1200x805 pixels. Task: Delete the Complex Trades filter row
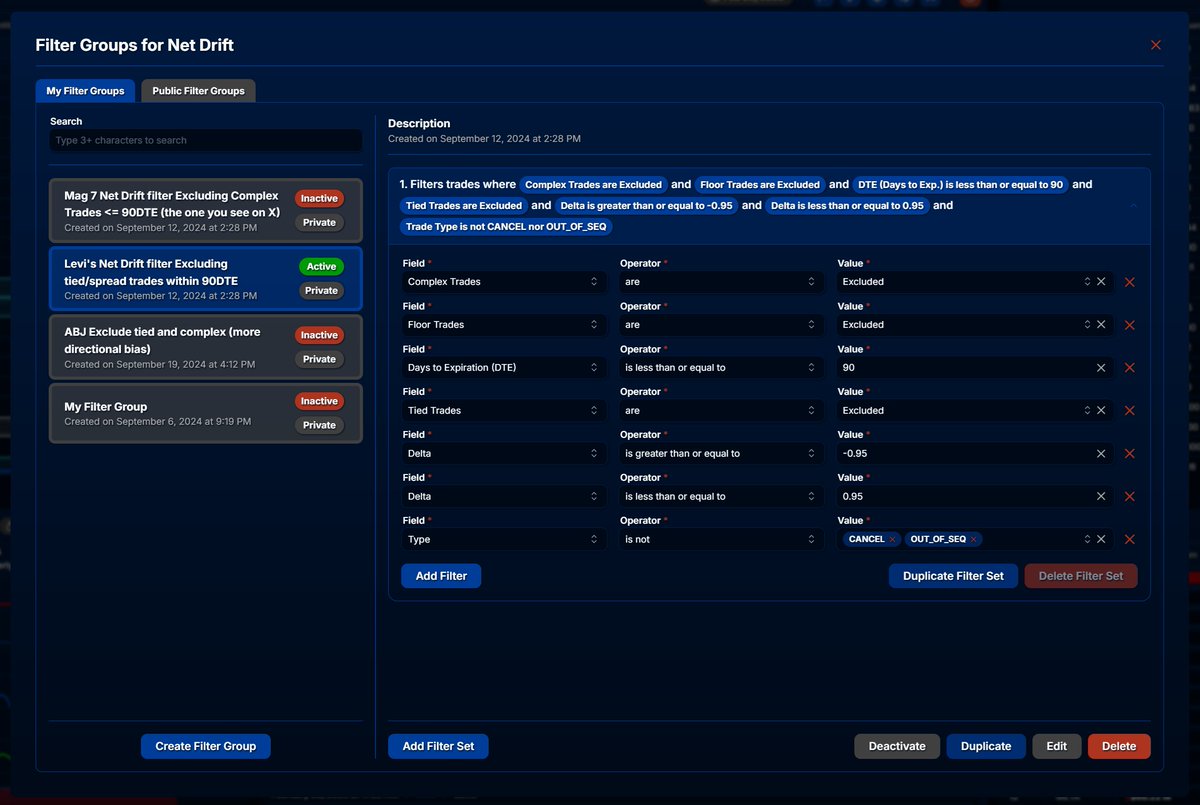click(1130, 282)
